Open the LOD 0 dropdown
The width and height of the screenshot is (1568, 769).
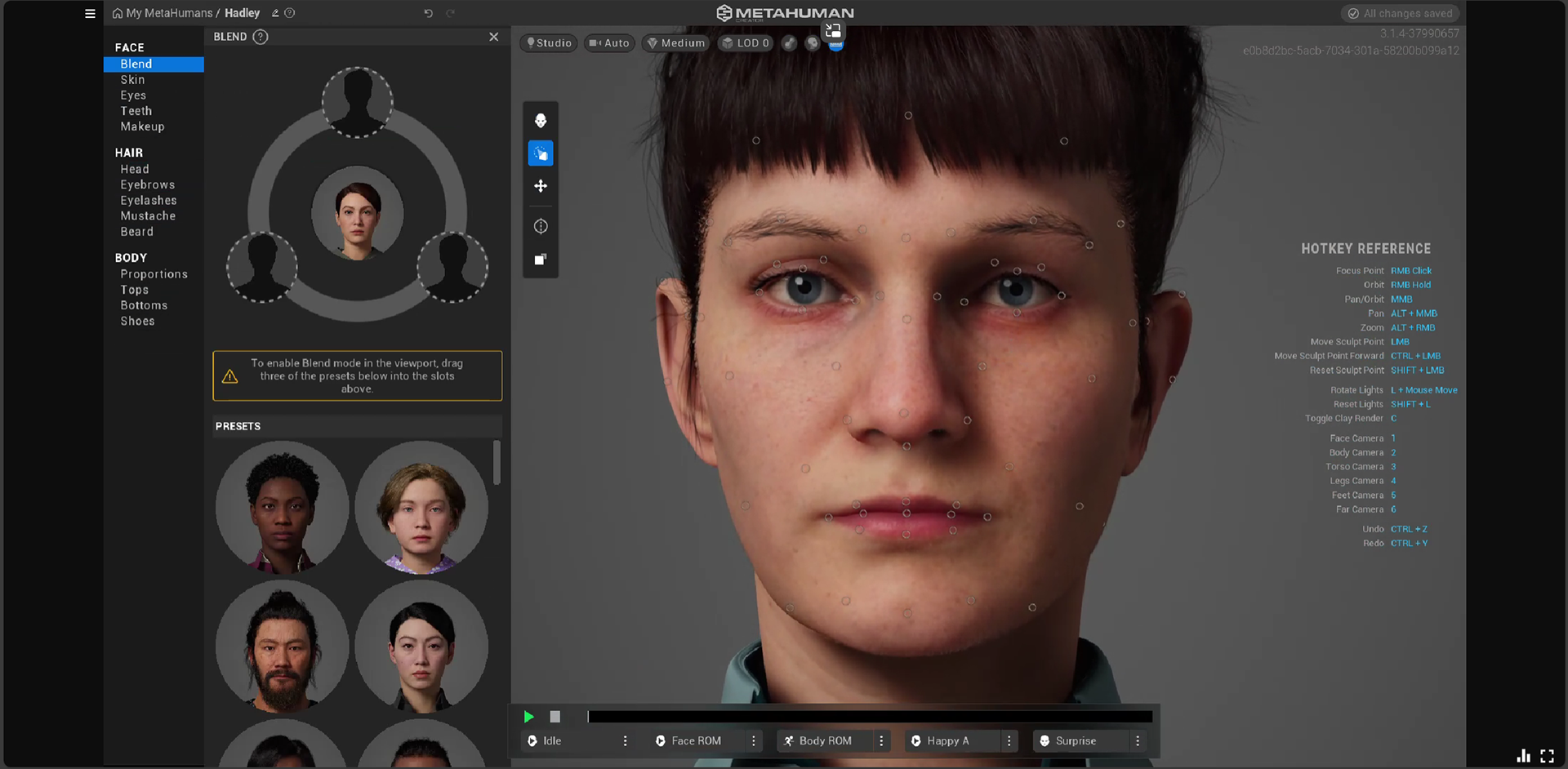coord(746,43)
